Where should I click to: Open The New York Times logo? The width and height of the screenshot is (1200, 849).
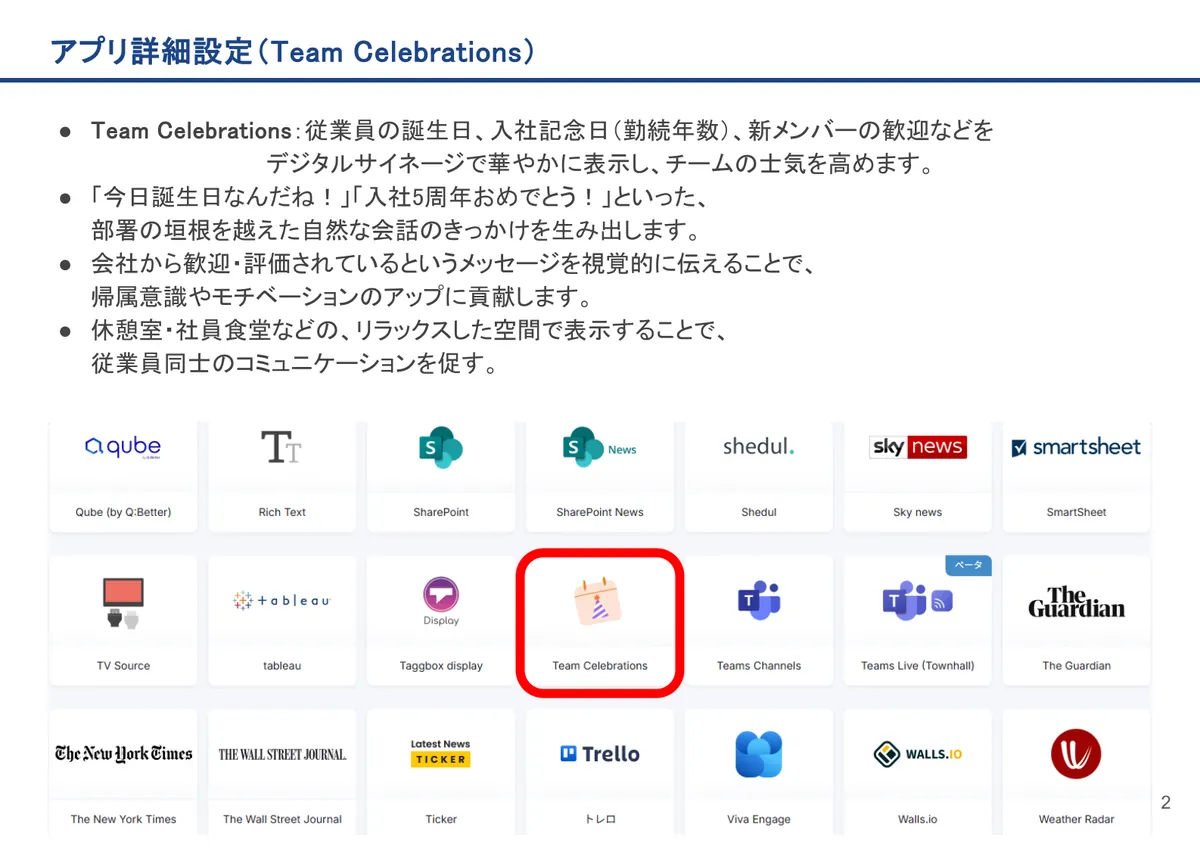tap(123, 754)
